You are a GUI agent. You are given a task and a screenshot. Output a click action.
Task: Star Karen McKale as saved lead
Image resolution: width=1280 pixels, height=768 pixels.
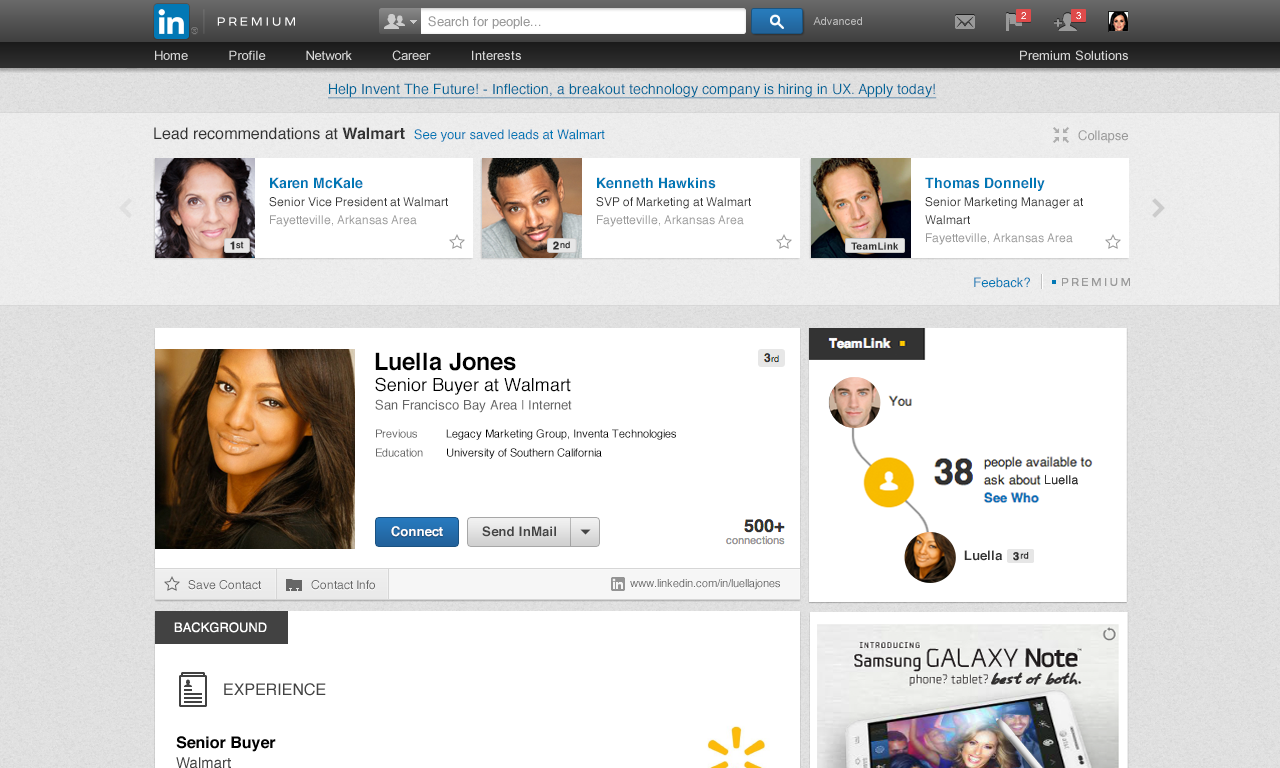point(457,242)
